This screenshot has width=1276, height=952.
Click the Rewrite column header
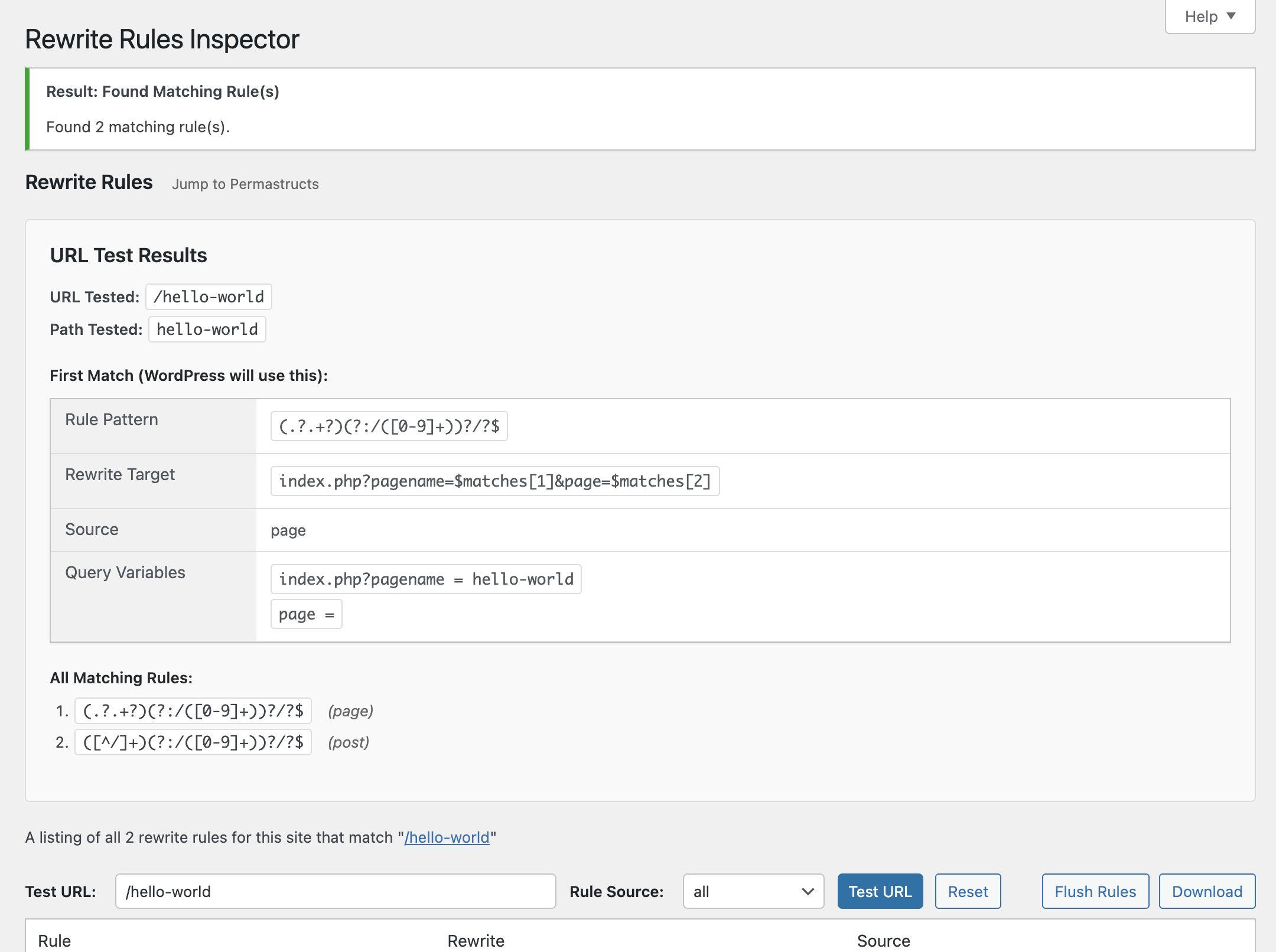click(x=476, y=940)
